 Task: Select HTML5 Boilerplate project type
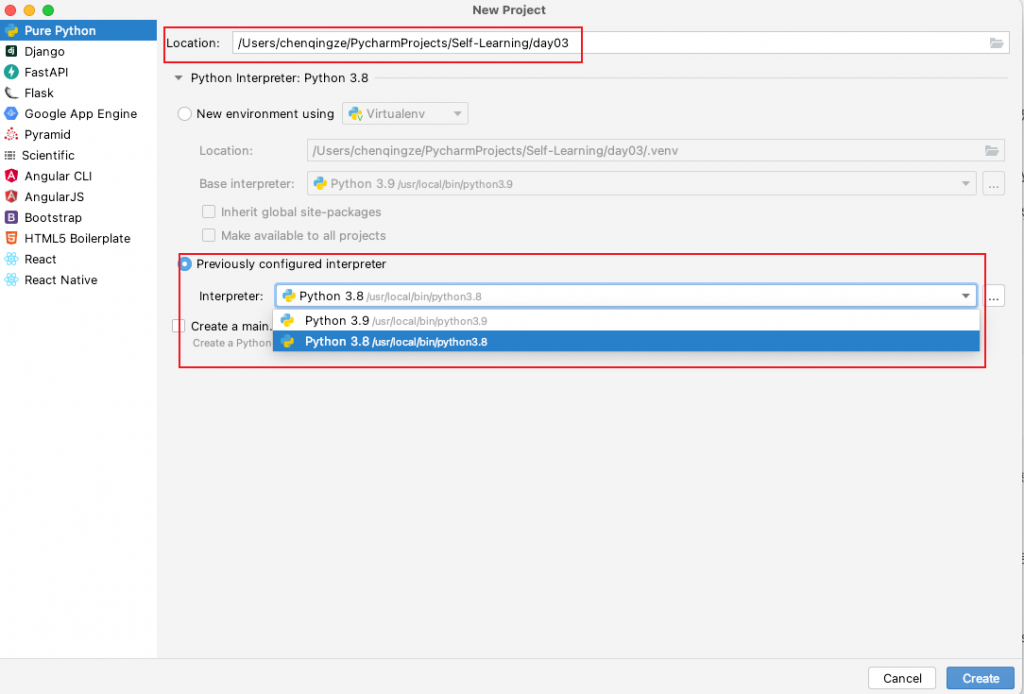78,238
